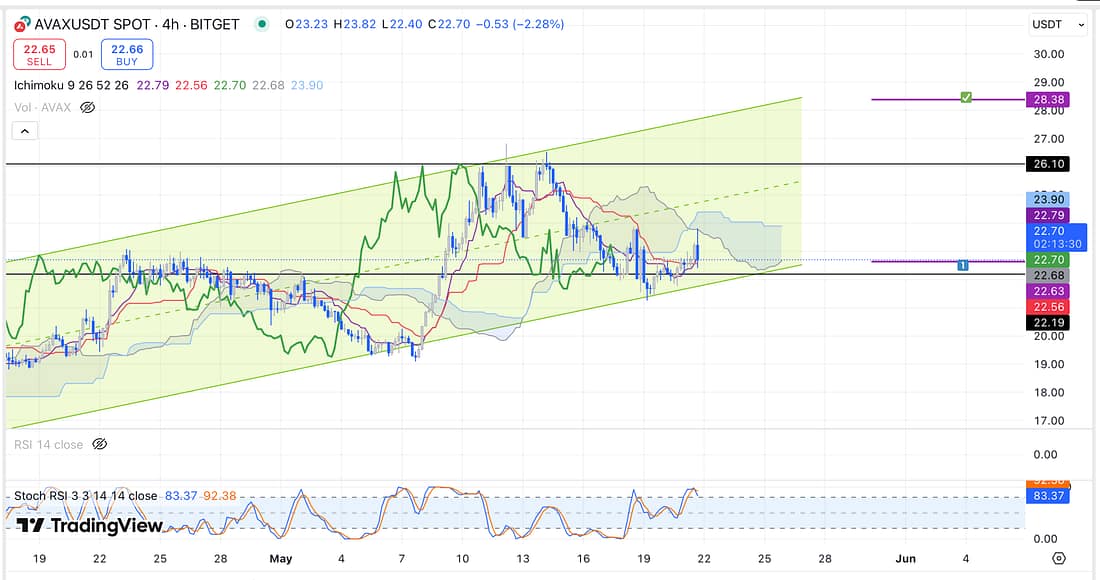Select the Stoch RSI 3 3 14 14 legend
Viewport: 1100px width, 580px height.
(85, 496)
